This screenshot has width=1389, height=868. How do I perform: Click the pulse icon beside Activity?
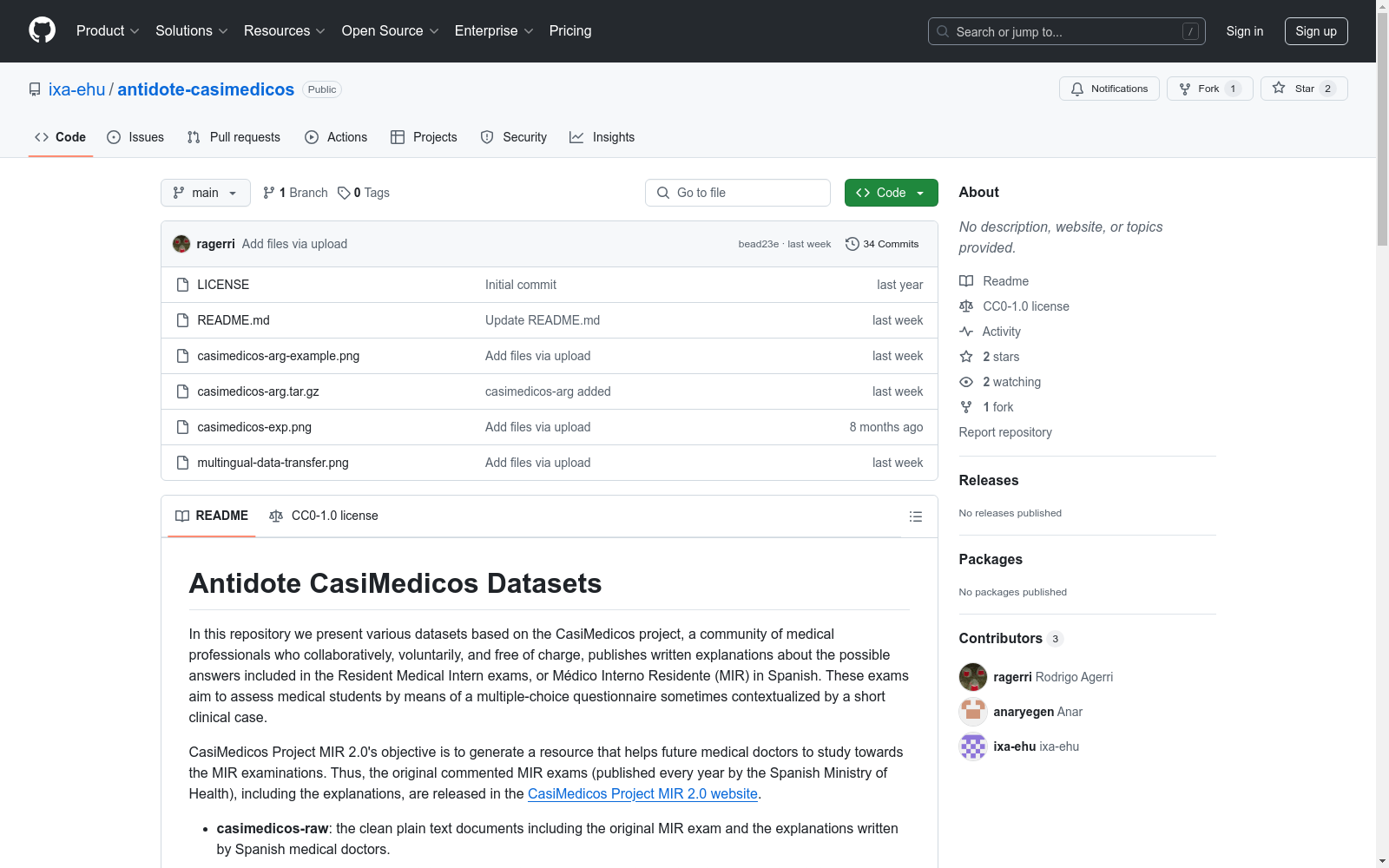point(966,332)
